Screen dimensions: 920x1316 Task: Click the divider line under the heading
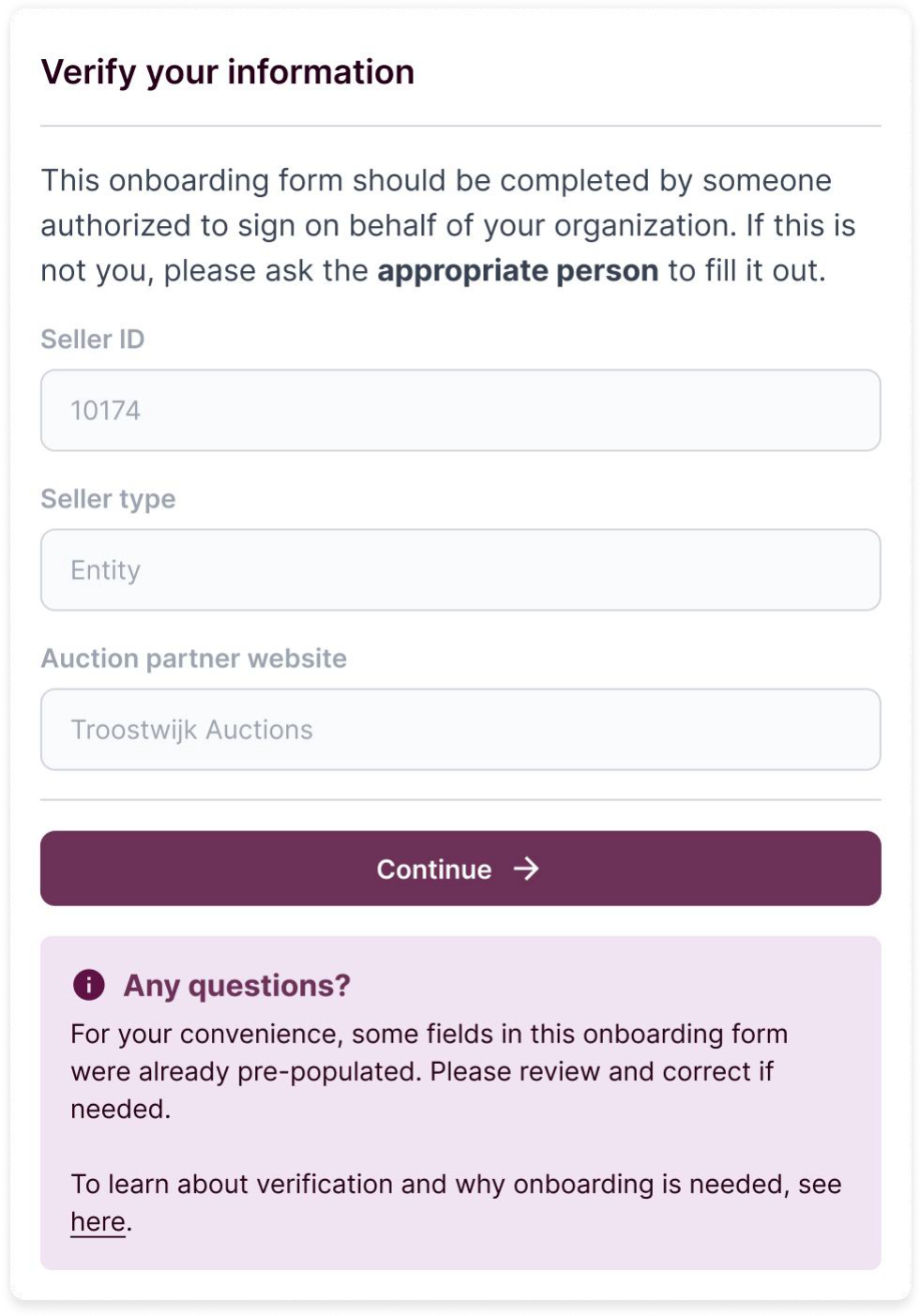coord(460,126)
